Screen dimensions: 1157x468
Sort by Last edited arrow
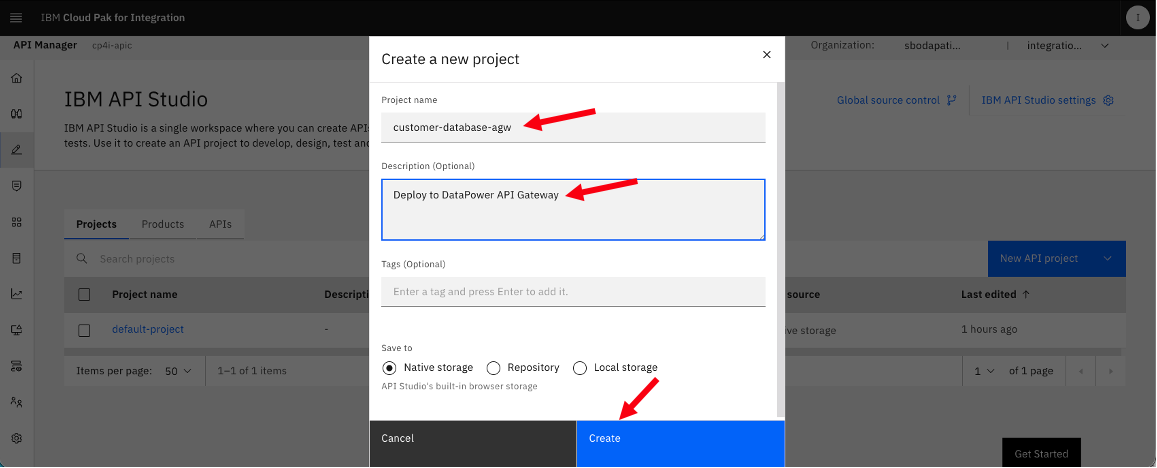point(1025,295)
